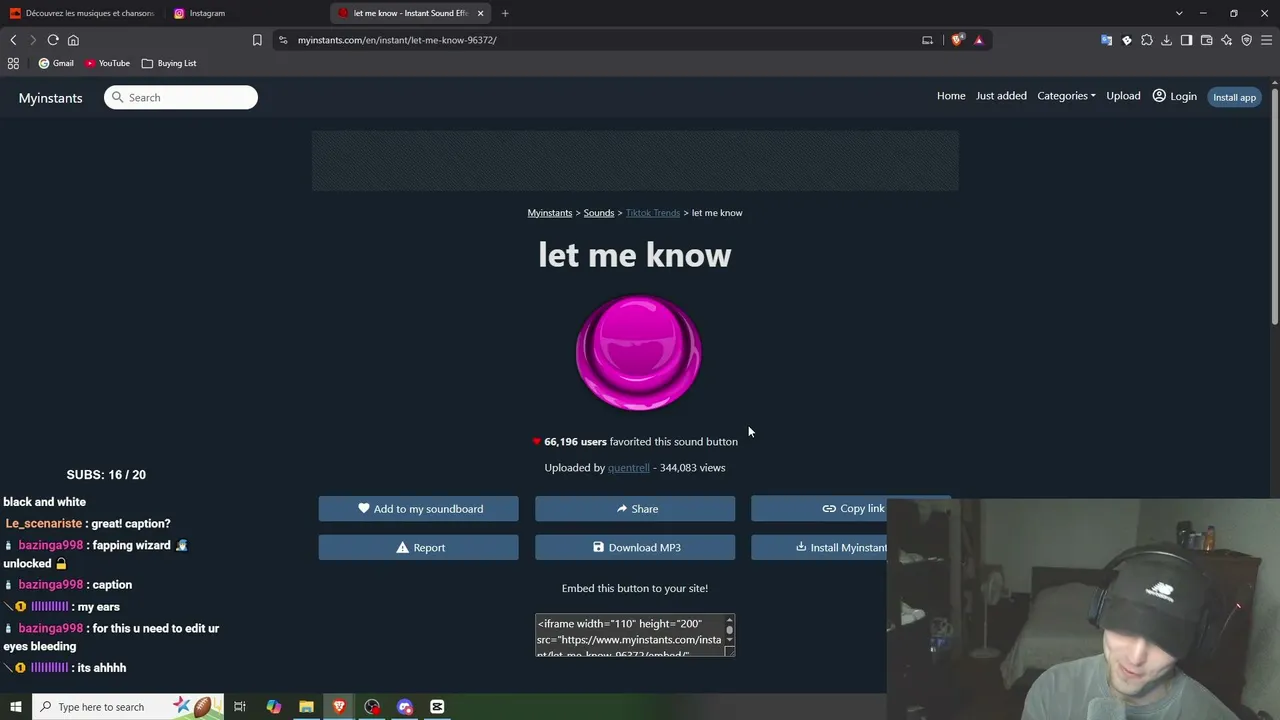Viewport: 1280px width, 720px height.
Task: Launch Leo AI assistant sparkle icon
Action: pos(1226,40)
